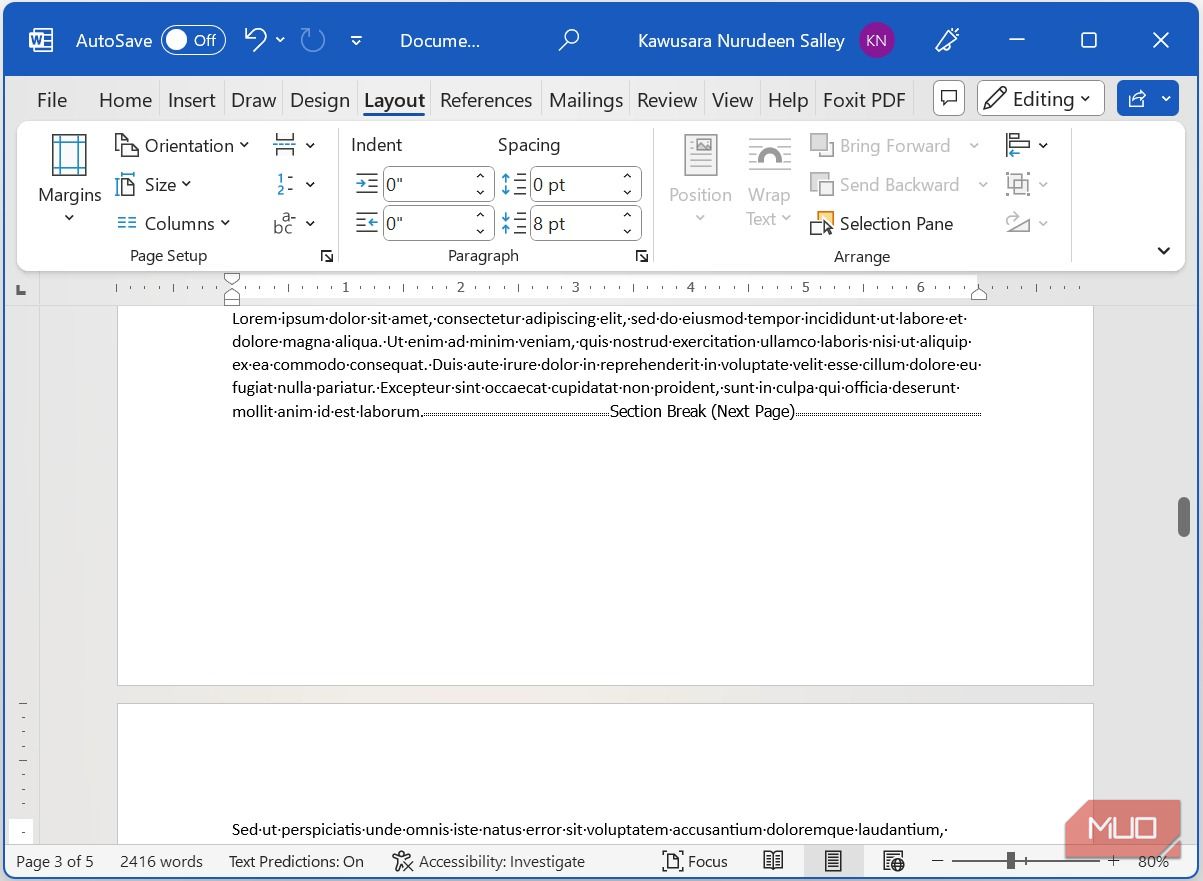Screen dimensions: 1203x881
Task: Open the Selection Pane
Action: click(x=882, y=224)
